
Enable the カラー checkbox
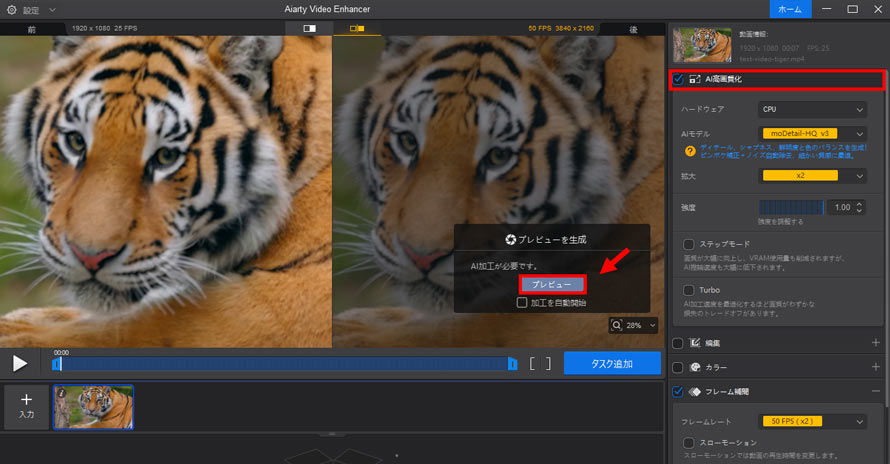(x=678, y=367)
